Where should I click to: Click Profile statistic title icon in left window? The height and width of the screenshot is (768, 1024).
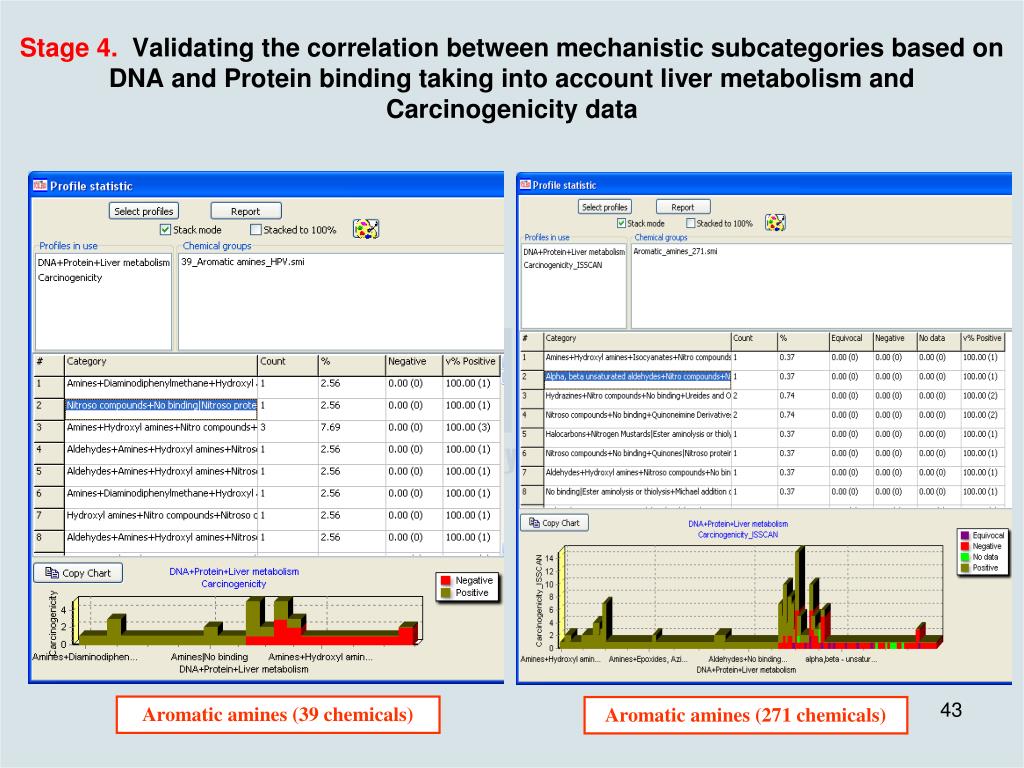coord(40,185)
